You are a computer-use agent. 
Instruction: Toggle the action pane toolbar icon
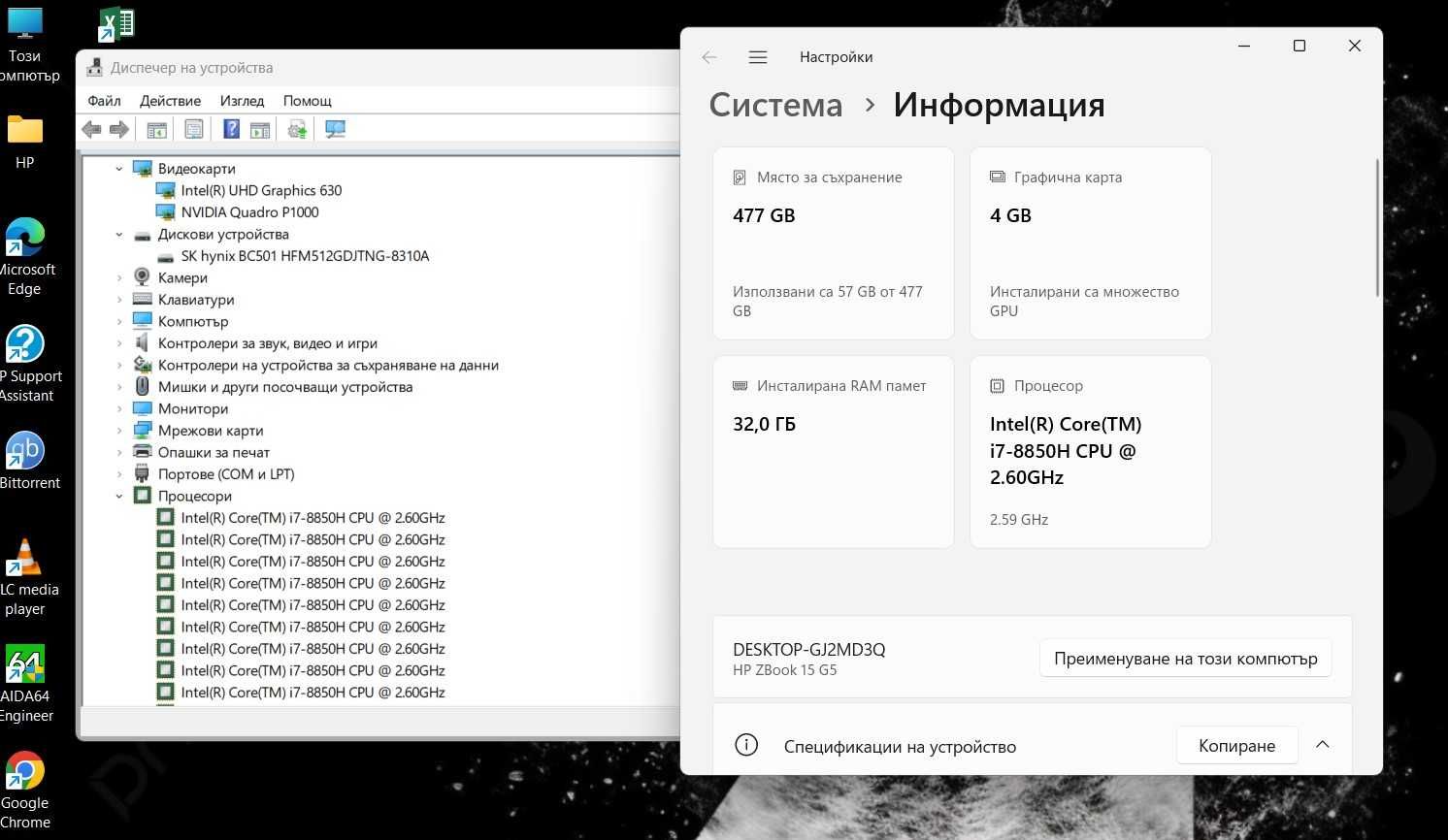coord(259,129)
